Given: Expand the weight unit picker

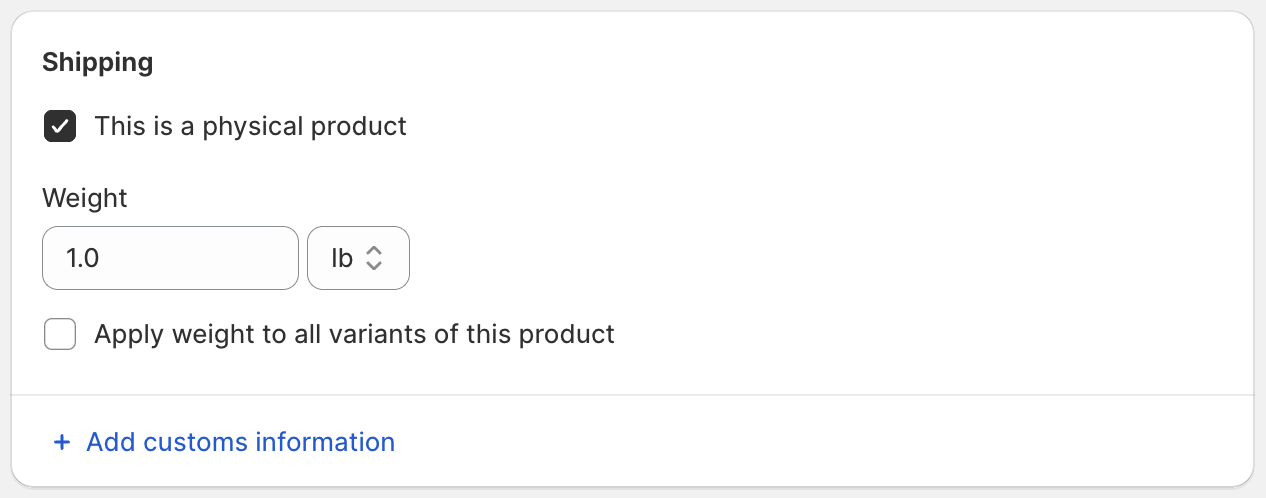Looking at the screenshot, I should 358,258.
